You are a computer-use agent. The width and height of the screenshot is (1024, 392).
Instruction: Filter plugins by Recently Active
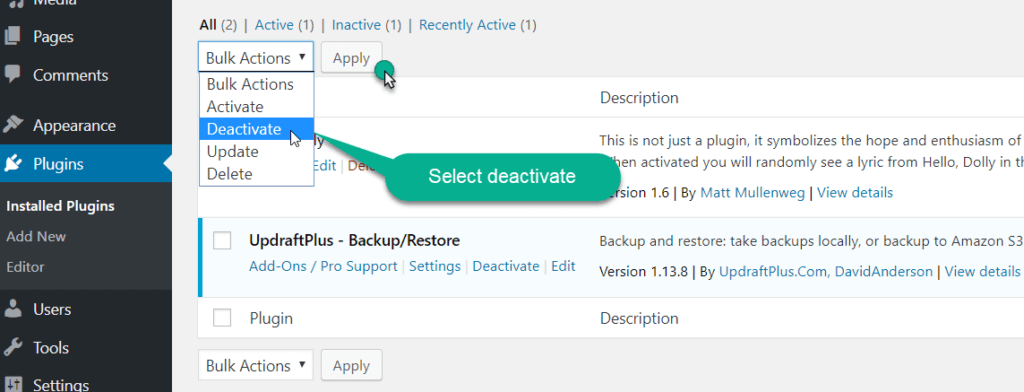coord(468,25)
